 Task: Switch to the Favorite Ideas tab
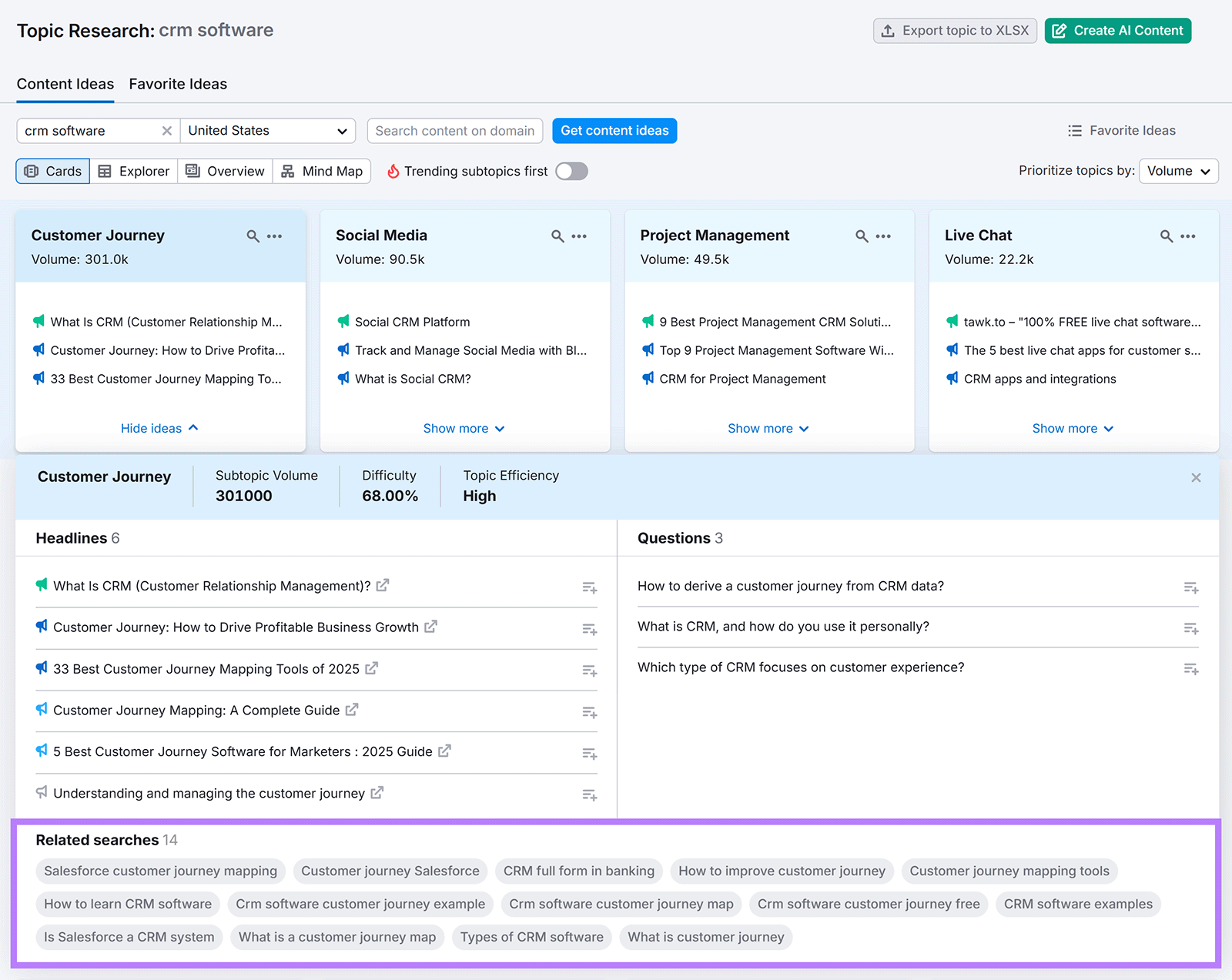coord(178,84)
